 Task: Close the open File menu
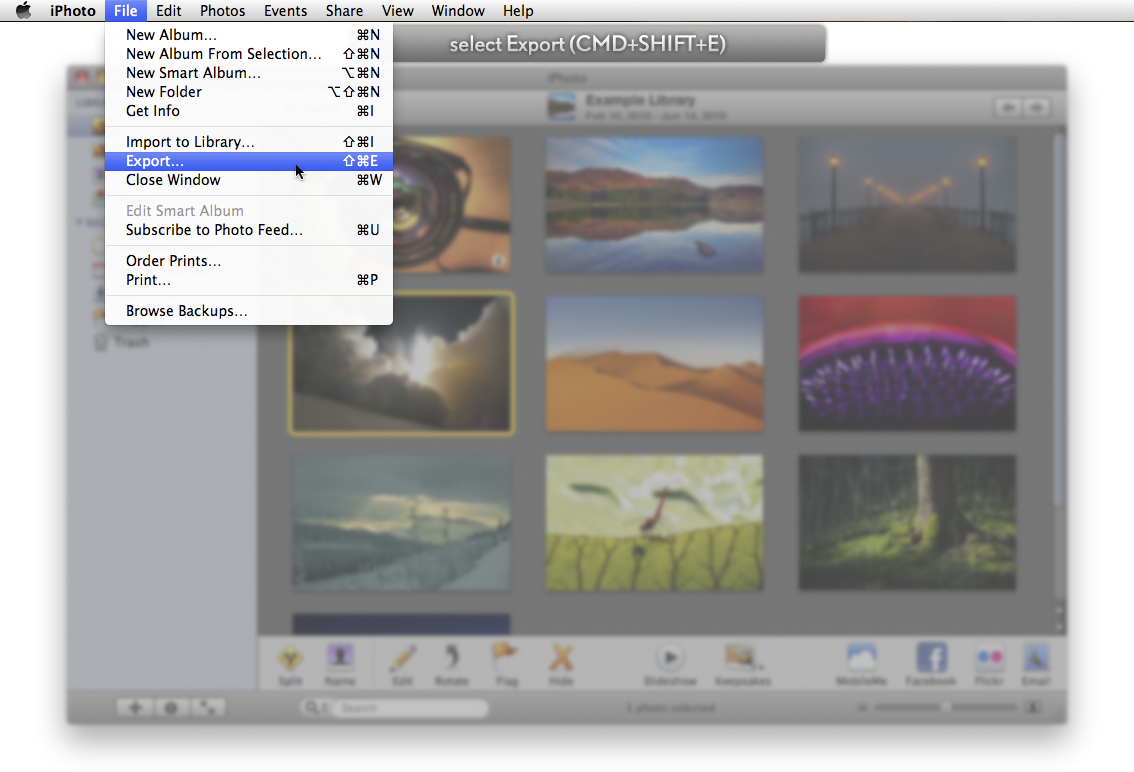click(126, 11)
